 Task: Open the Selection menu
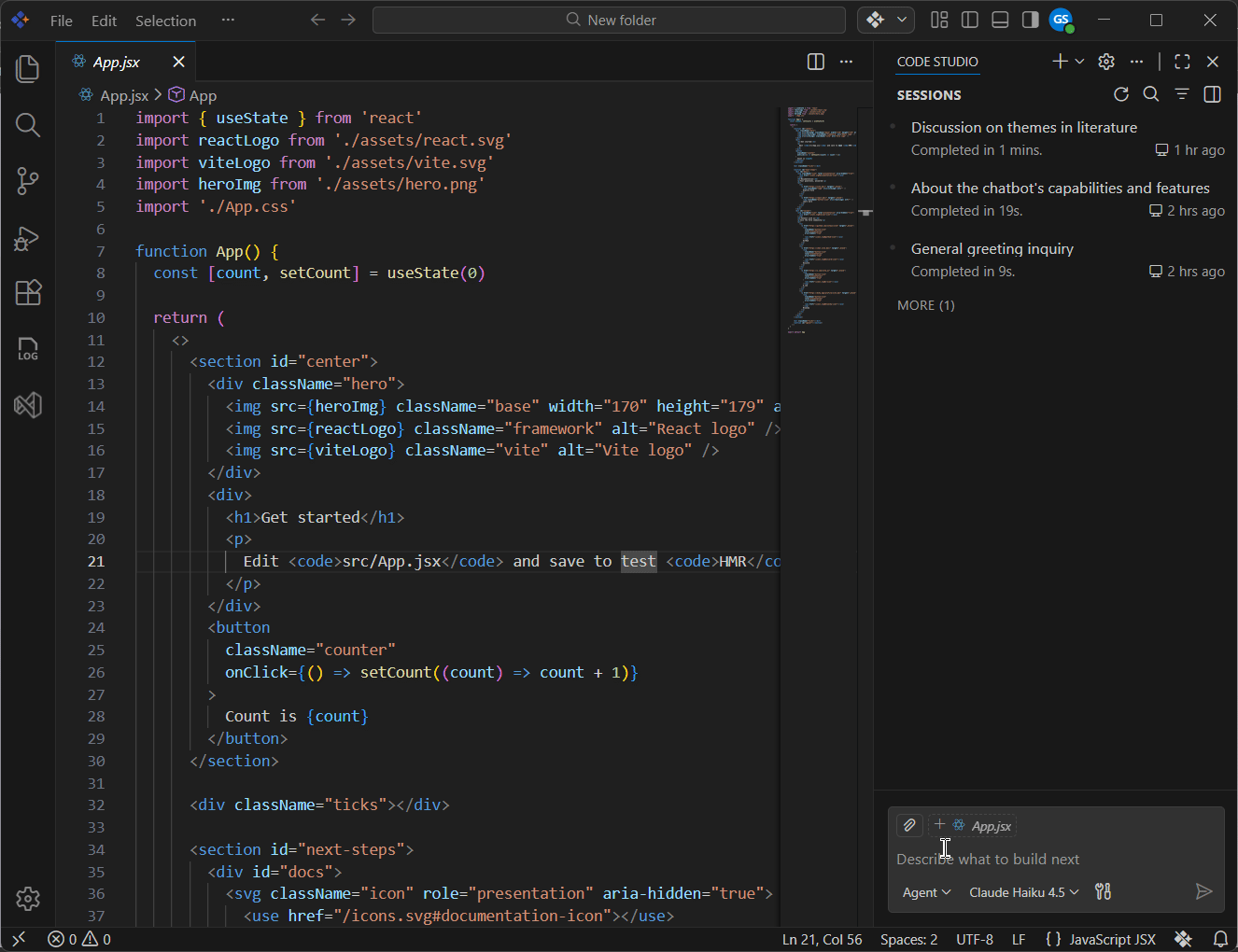[x=165, y=21]
